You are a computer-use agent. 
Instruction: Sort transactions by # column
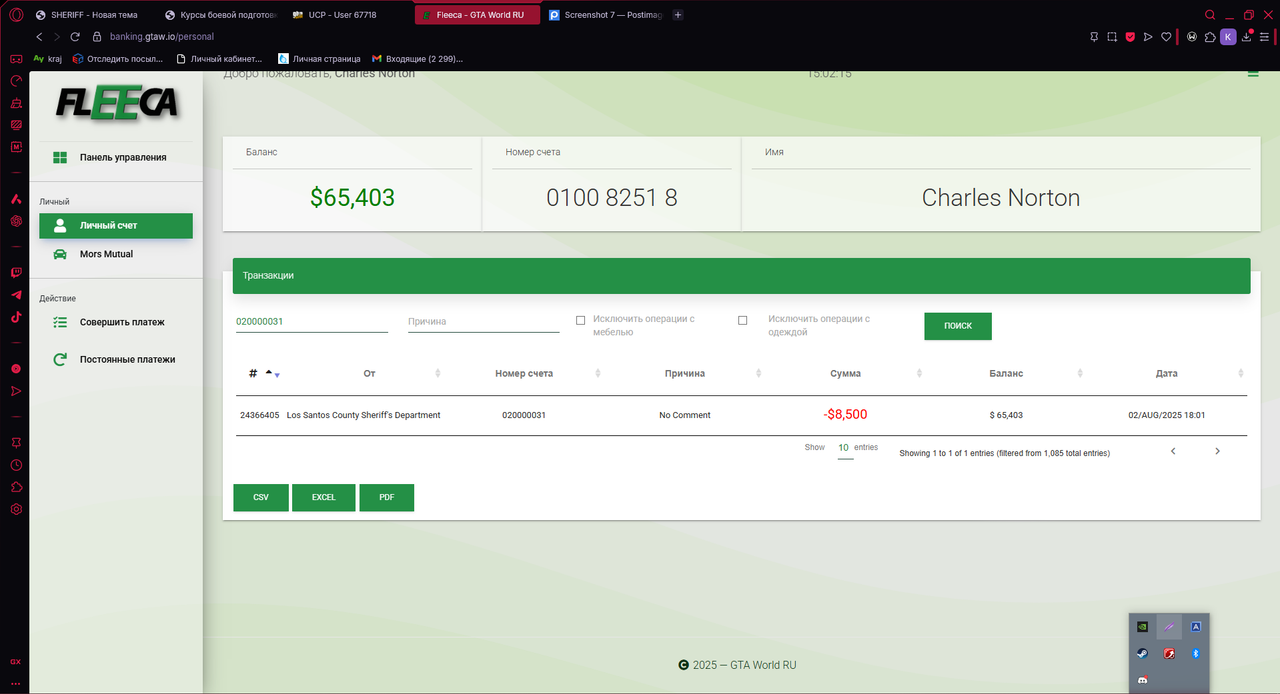click(x=264, y=373)
